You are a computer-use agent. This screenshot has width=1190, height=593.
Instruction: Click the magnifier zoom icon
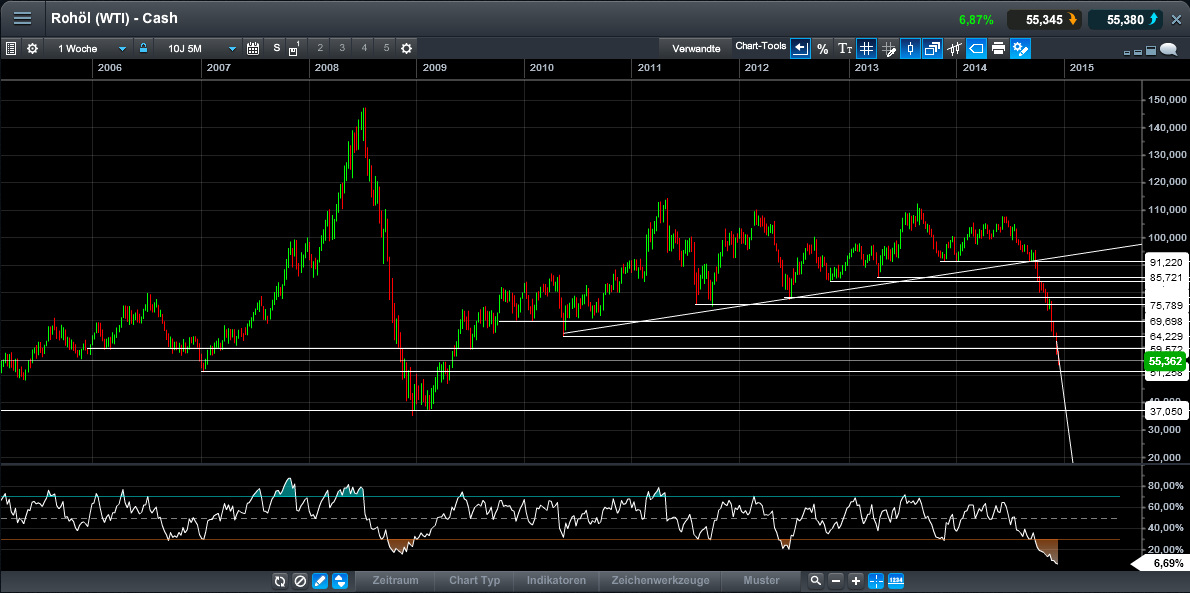[x=816, y=581]
